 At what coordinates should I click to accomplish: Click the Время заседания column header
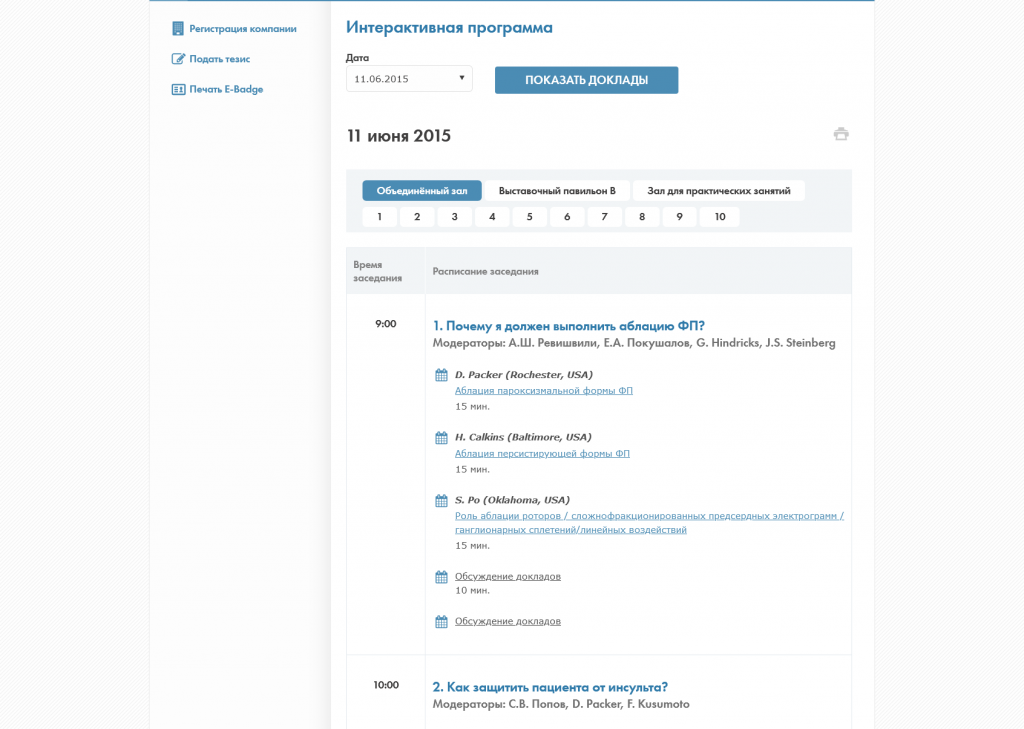point(377,271)
